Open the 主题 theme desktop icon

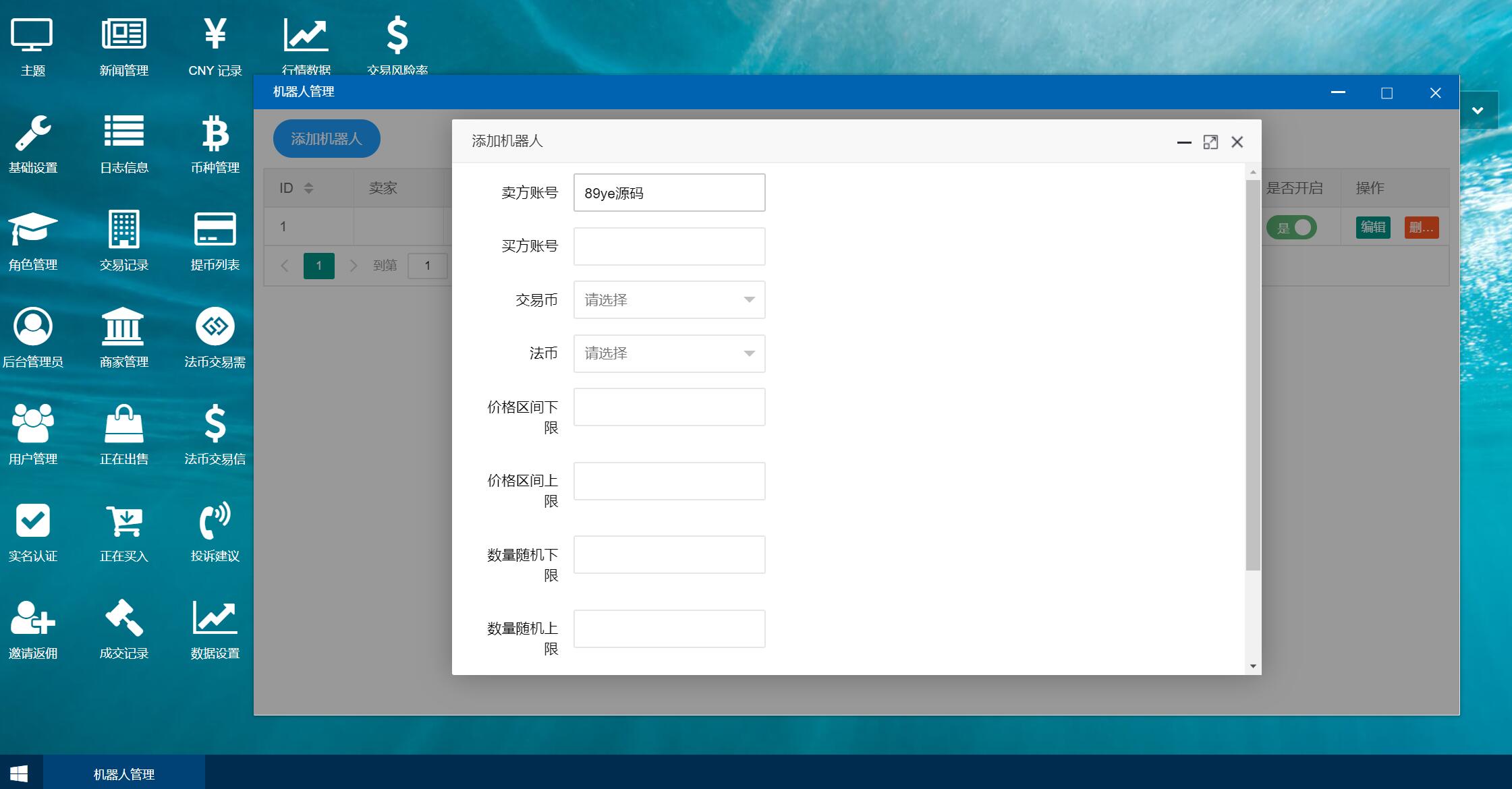(32, 36)
